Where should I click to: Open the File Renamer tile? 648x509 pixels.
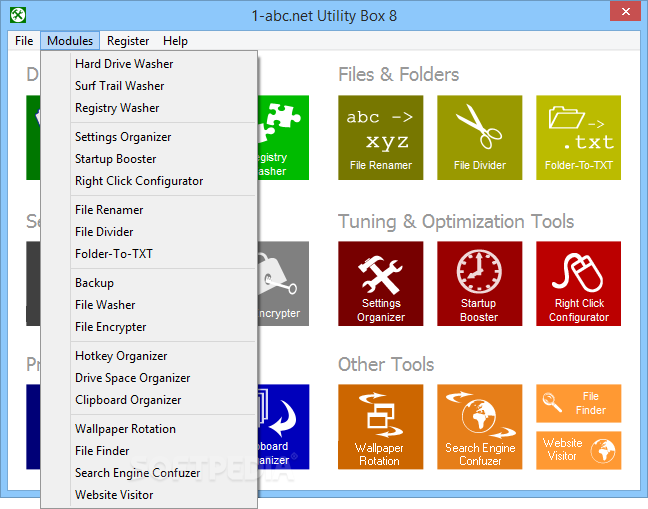[380, 138]
